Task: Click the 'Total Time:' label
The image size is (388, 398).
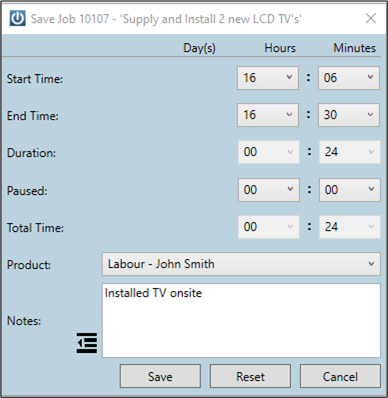Action: pyautogui.click(x=35, y=228)
